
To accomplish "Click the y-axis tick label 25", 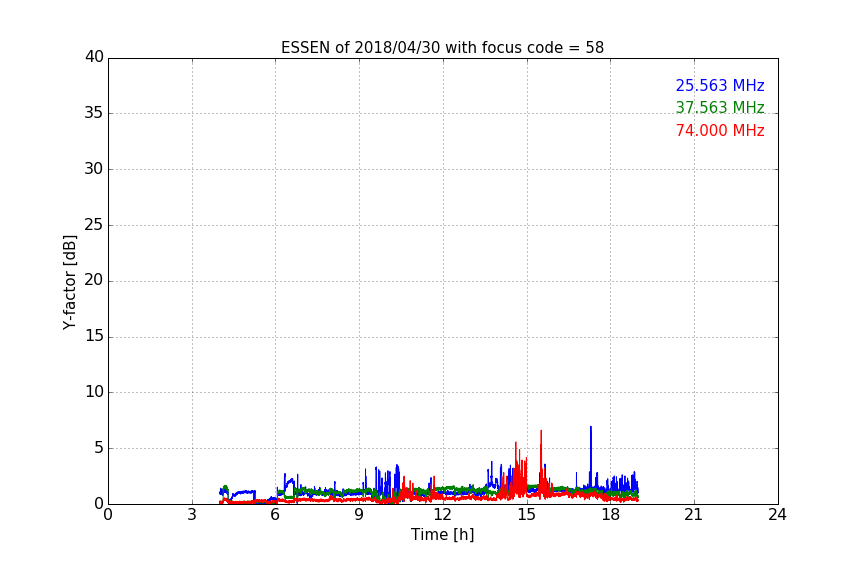I will 94,224.
